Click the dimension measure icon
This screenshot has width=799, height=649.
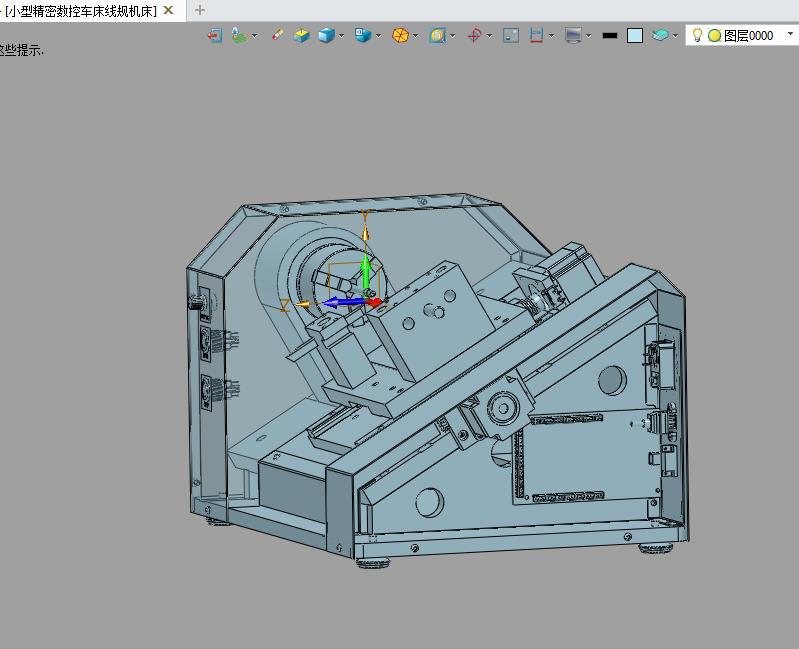click(x=536, y=36)
